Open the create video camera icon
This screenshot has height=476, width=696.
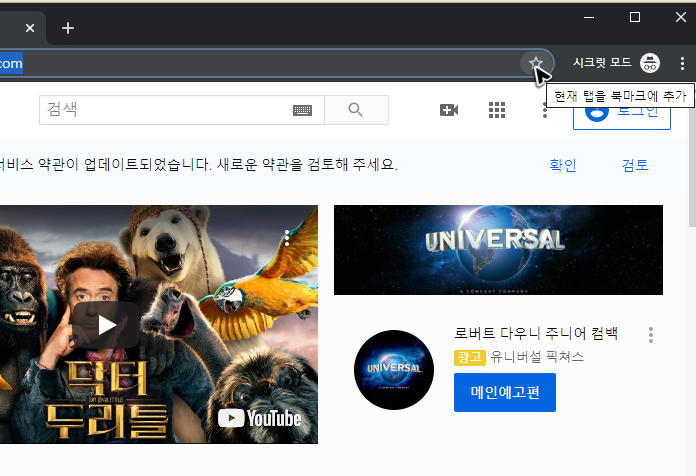point(449,110)
